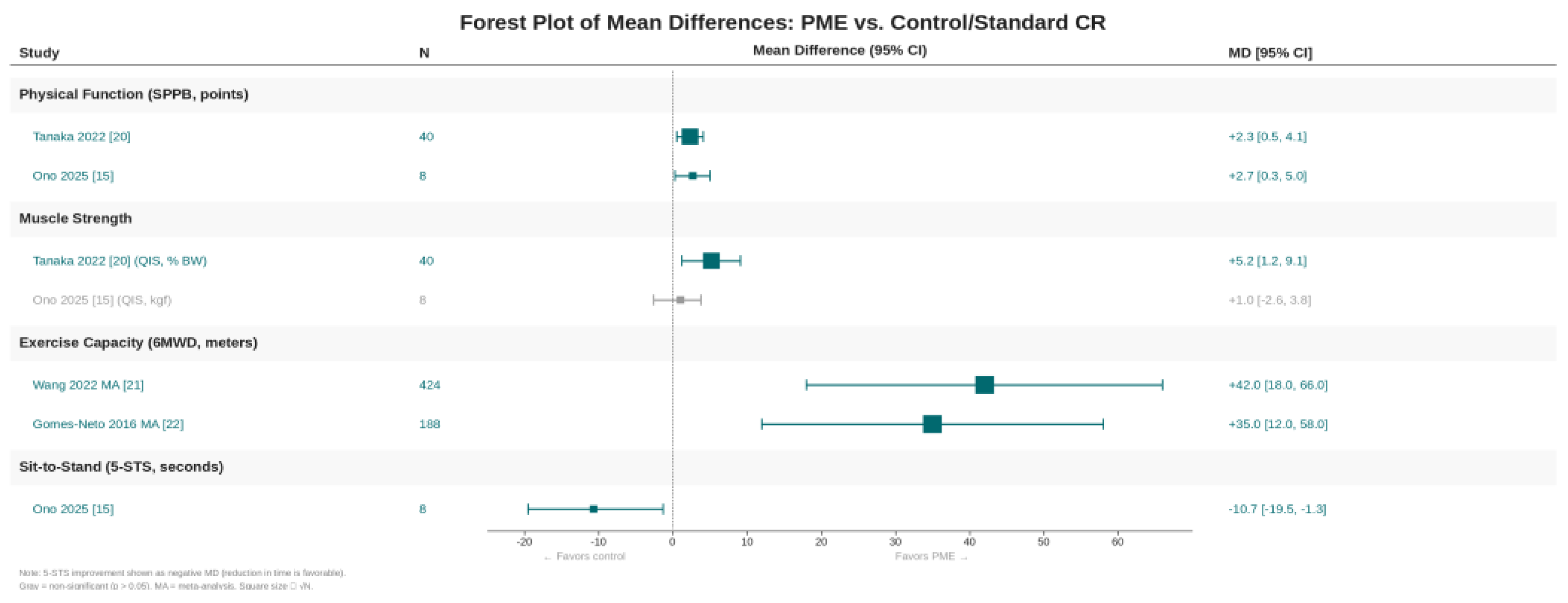Screen dimensions: 1568x603
Task: Click the Ono 2025 [15] SPPB study label
Action: 73,176
